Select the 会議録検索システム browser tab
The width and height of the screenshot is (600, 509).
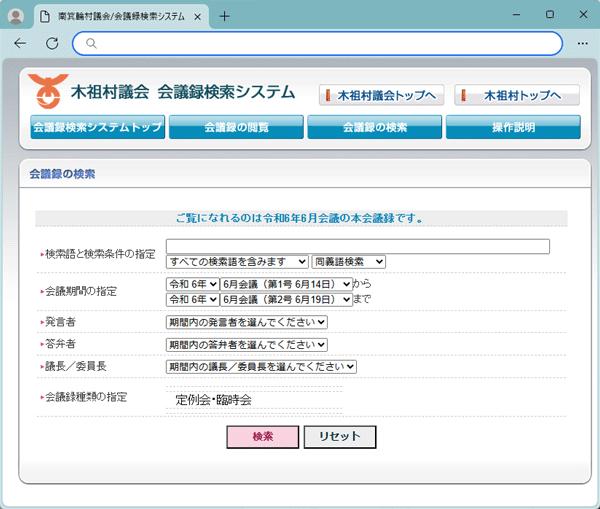coord(122,16)
